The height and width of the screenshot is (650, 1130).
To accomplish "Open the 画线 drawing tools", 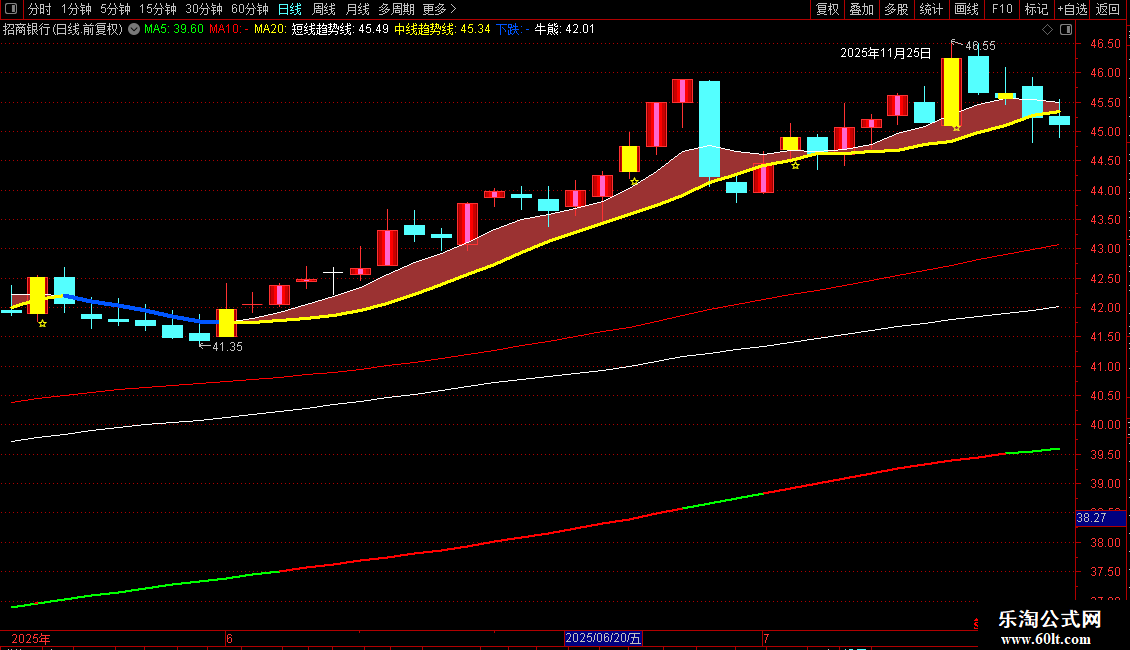I will [966, 9].
